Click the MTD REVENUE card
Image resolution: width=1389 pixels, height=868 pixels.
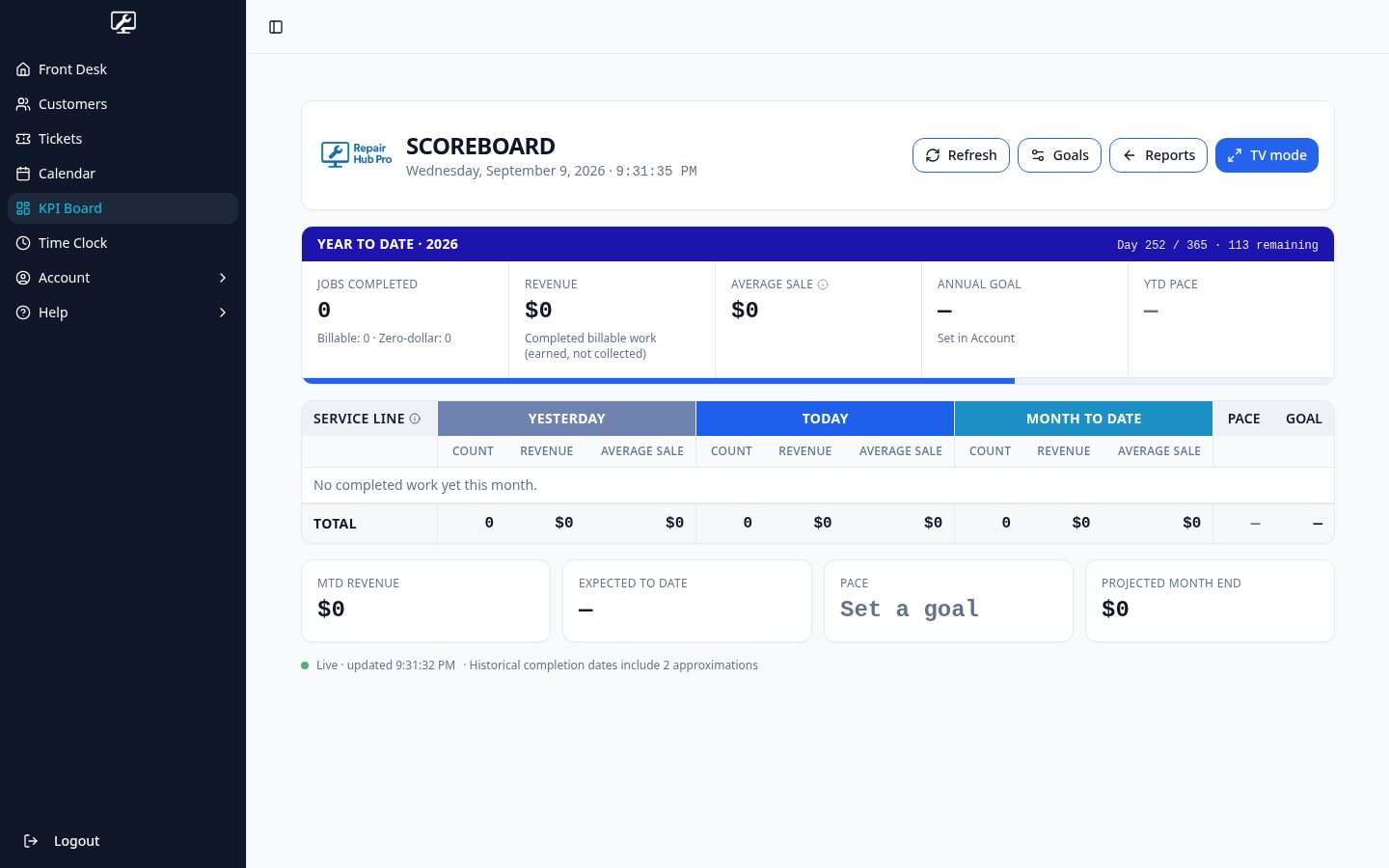click(x=425, y=601)
